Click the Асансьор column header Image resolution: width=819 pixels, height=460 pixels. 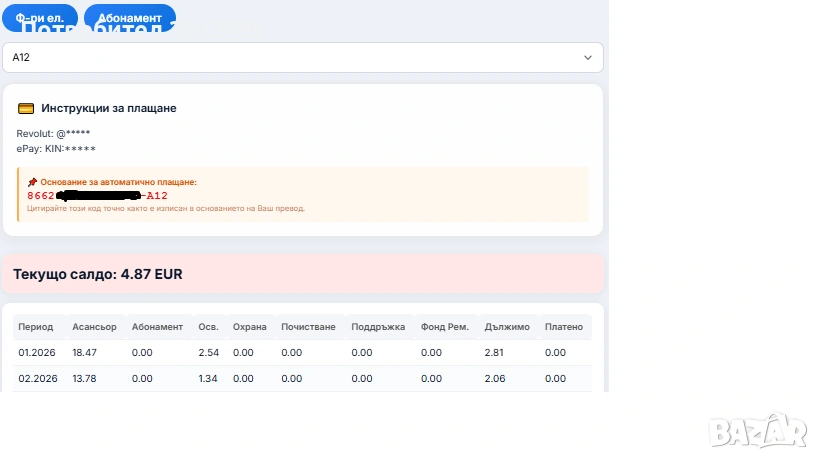pos(93,327)
